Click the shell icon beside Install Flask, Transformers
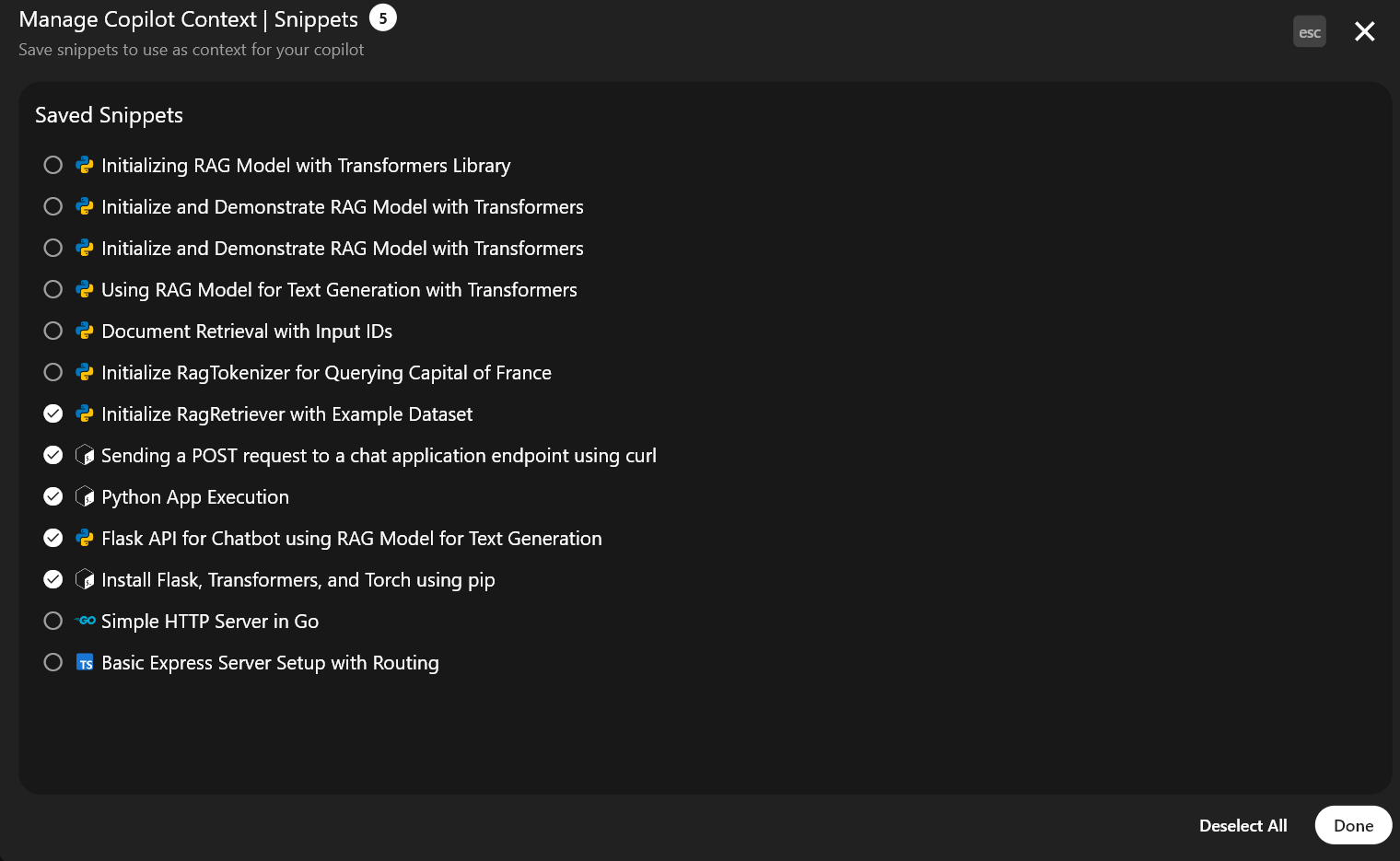 tap(85, 579)
